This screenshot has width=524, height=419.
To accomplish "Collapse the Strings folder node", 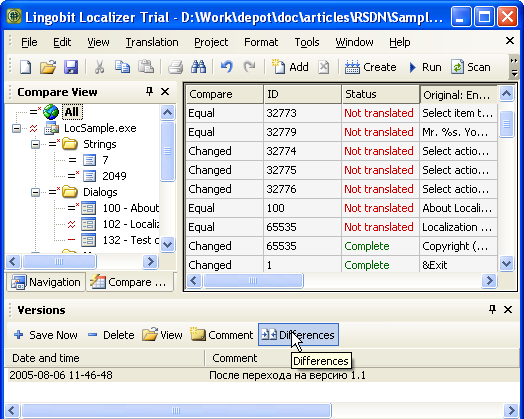I will pos(35,144).
